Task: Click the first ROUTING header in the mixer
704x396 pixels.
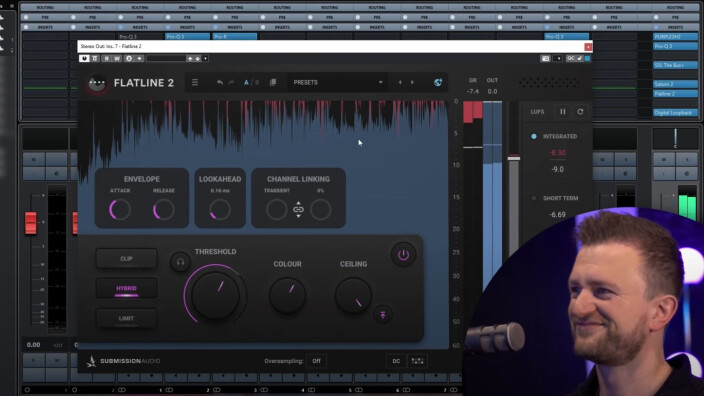Action: [45, 7]
